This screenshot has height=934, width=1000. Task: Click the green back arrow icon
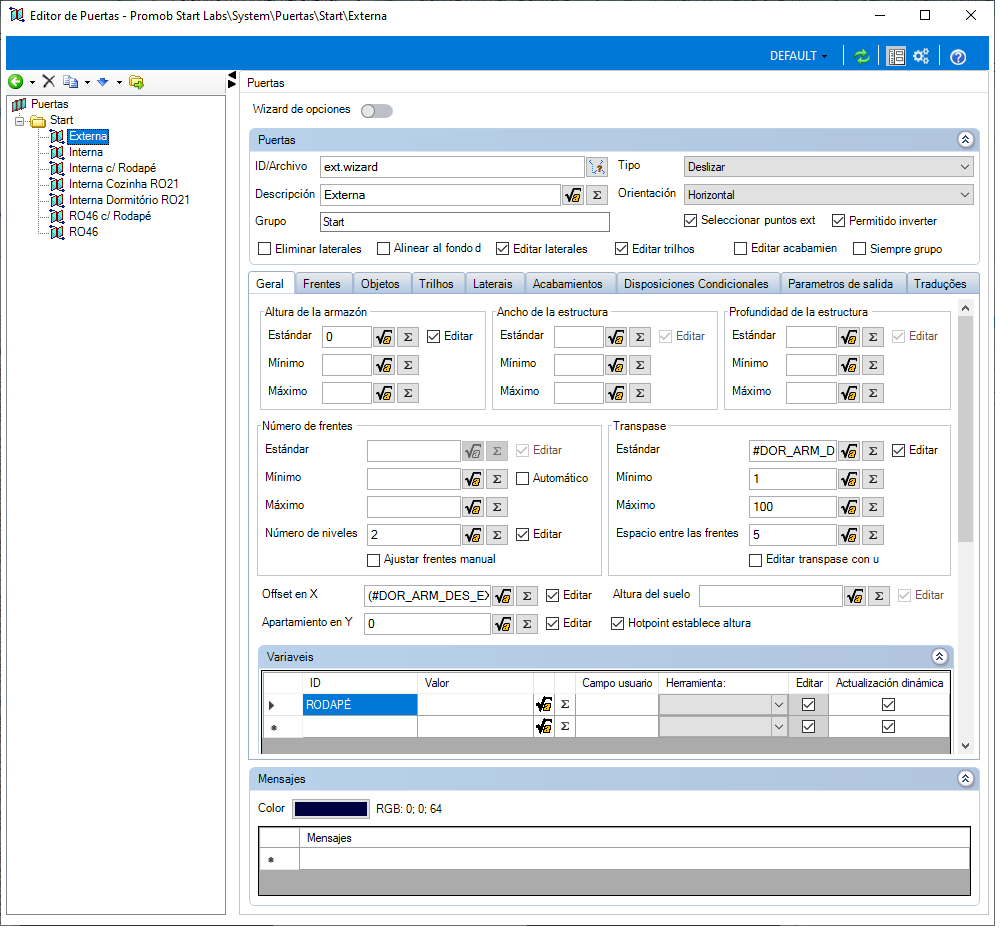click(15, 82)
